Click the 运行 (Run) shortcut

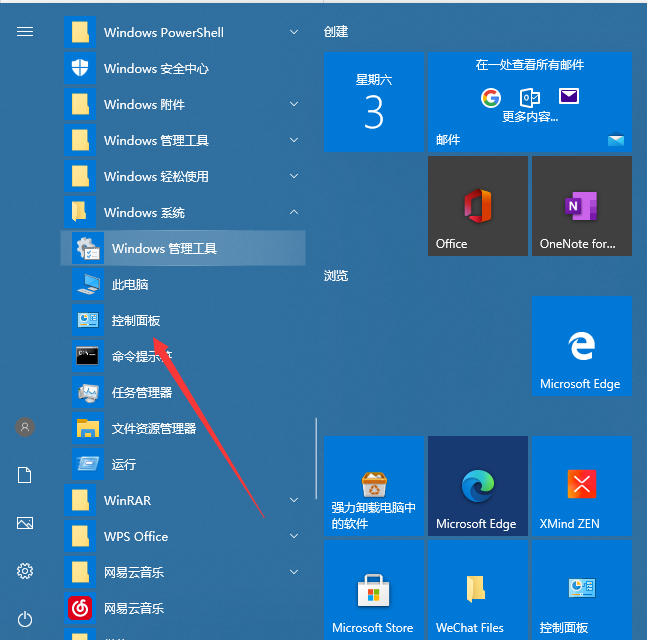tap(123, 464)
